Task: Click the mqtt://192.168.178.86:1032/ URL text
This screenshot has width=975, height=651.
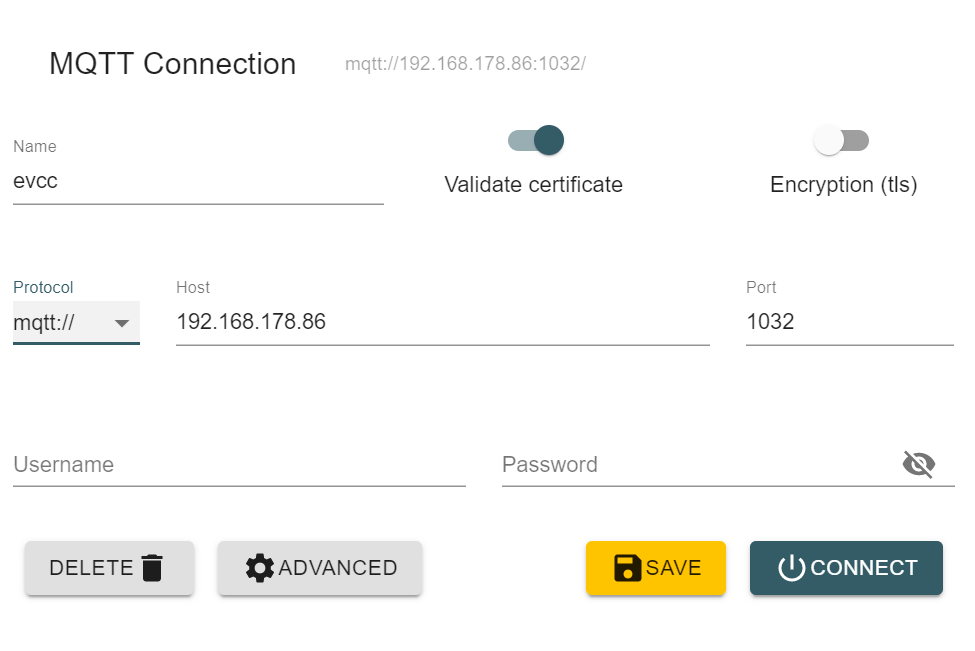Action: pyautogui.click(x=465, y=65)
